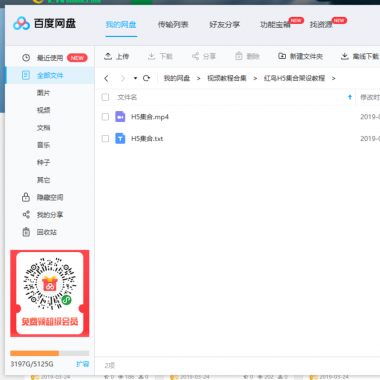Click the 离线下载 button

click(x=360, y=56)
